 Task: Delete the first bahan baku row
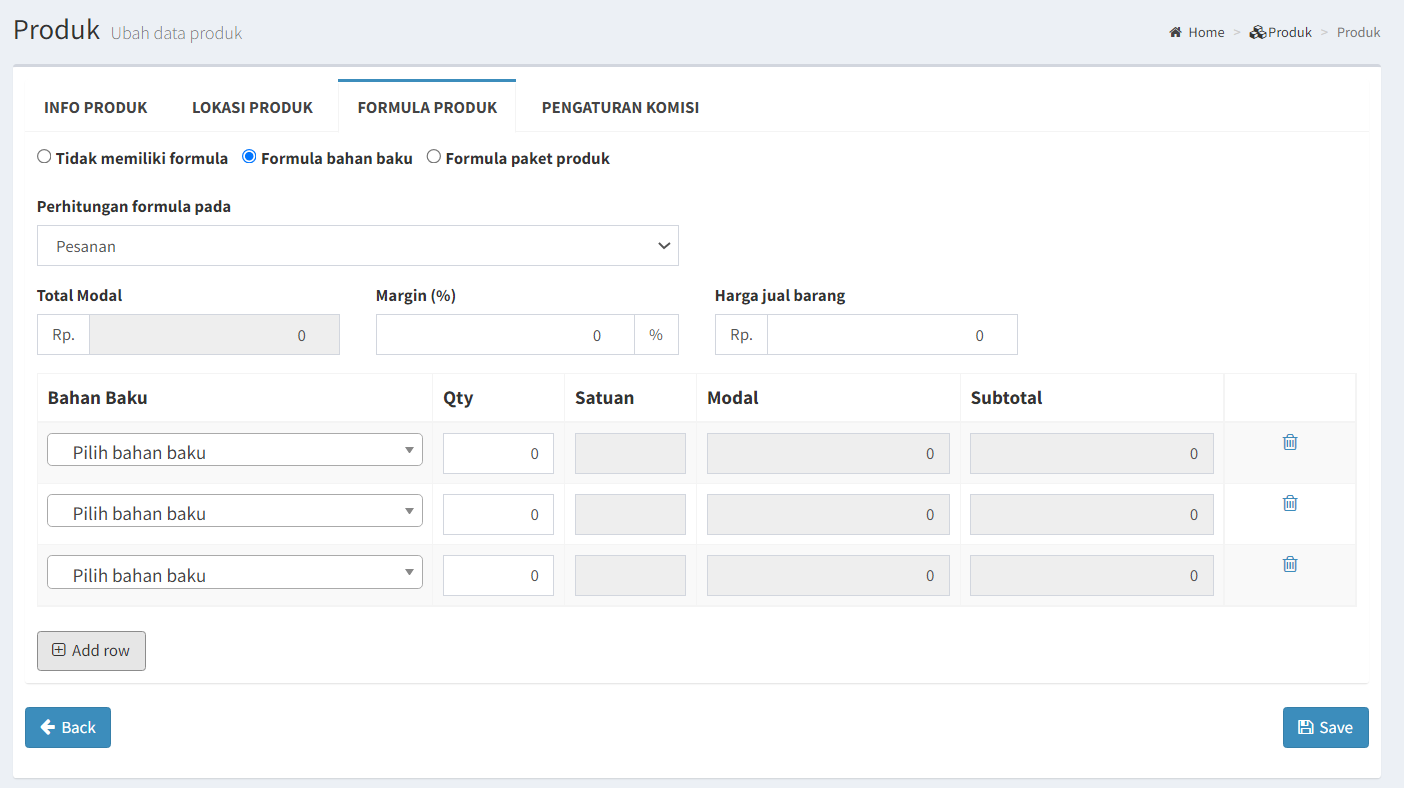click(1290, 442)
